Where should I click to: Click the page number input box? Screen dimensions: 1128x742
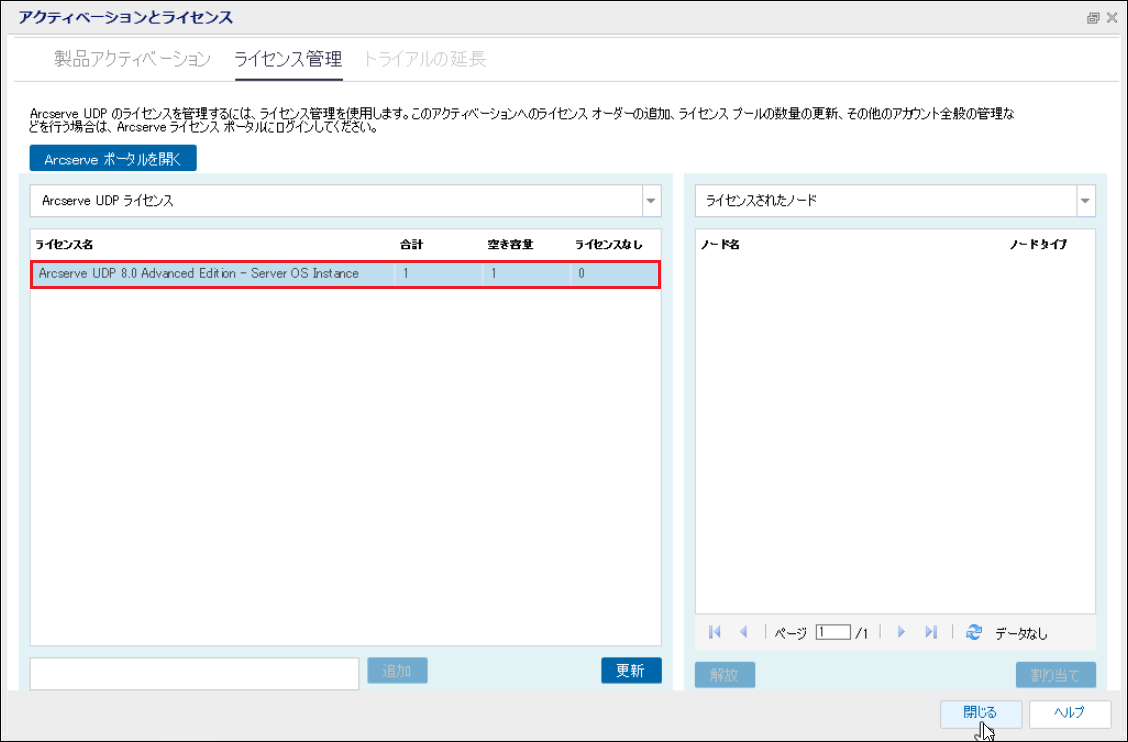pyautogui.click(x=833, y=633)
